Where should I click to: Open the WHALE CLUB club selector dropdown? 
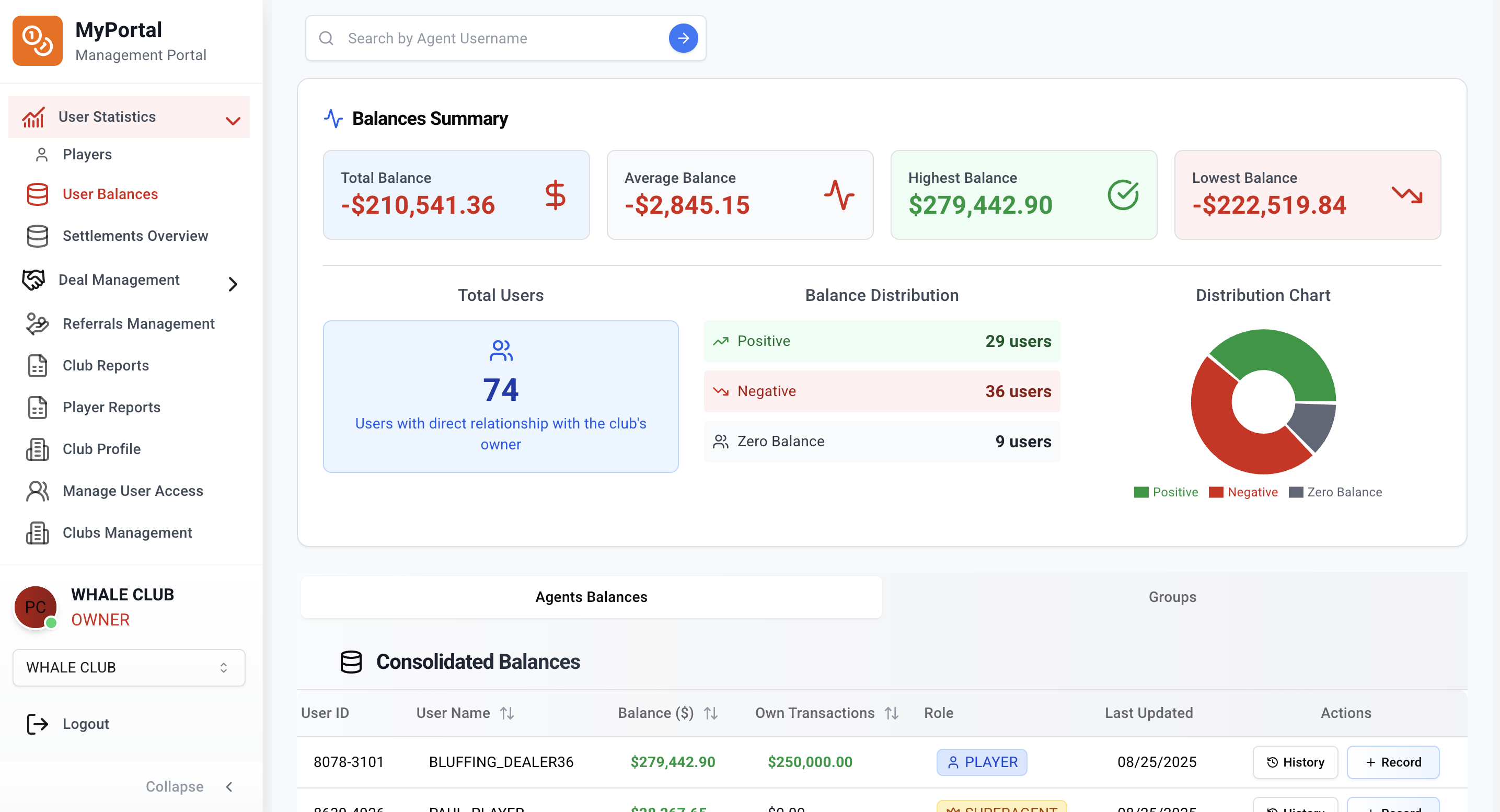click(x=129, y=668)
